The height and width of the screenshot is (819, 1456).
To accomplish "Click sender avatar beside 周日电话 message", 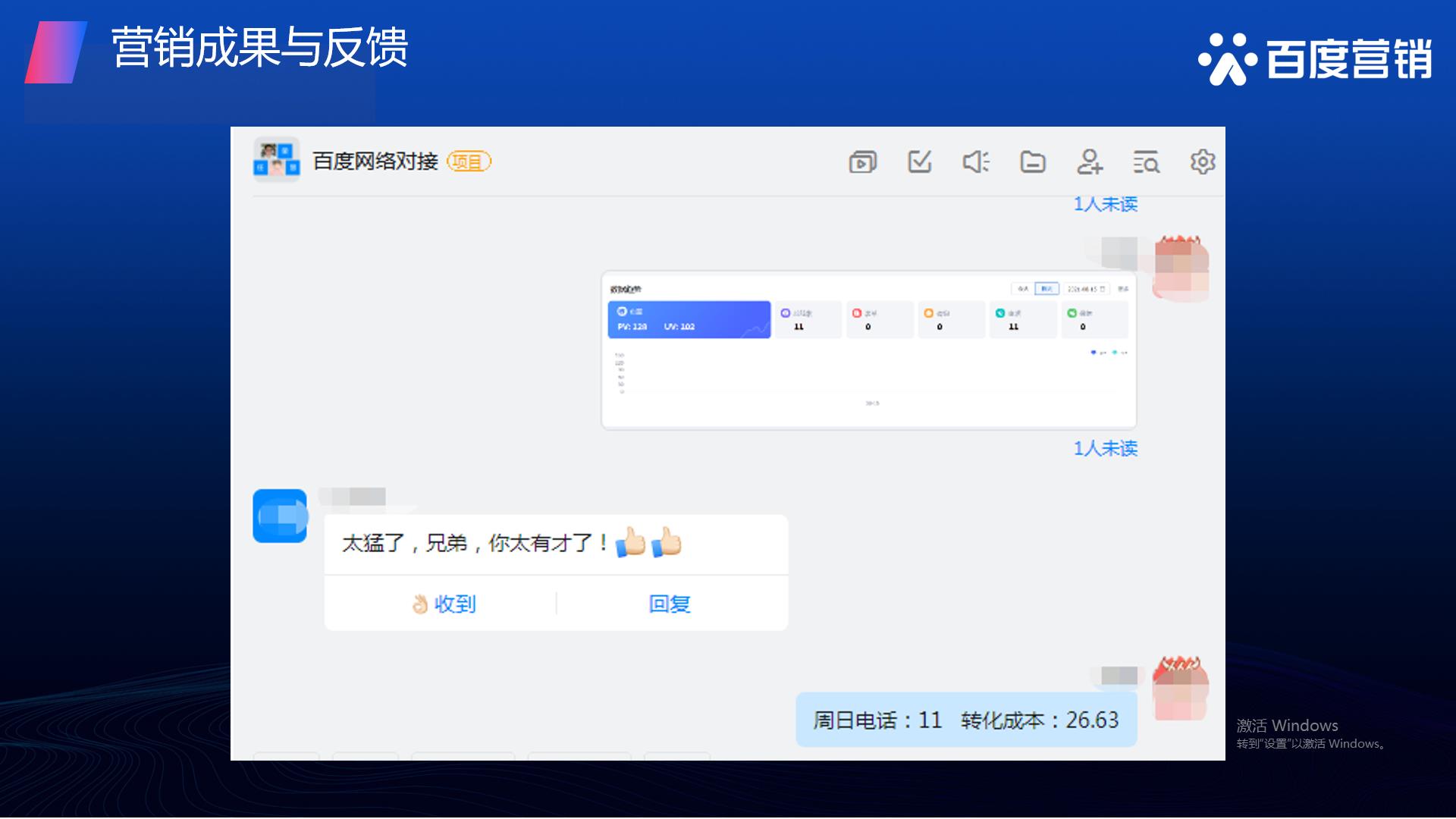I will click(1181, 689).
